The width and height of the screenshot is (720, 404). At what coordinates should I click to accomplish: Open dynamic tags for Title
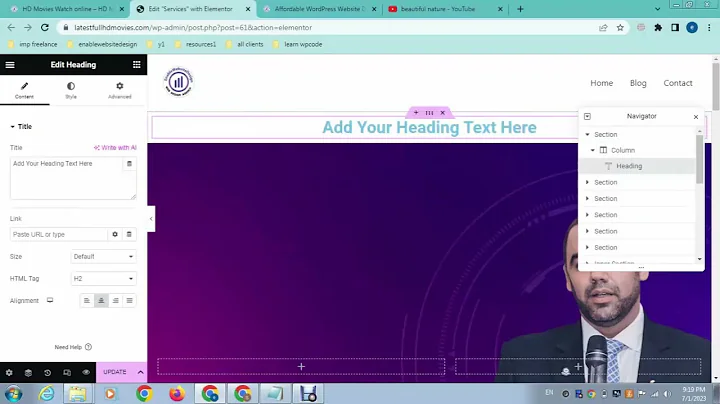[x=129, y=163]
